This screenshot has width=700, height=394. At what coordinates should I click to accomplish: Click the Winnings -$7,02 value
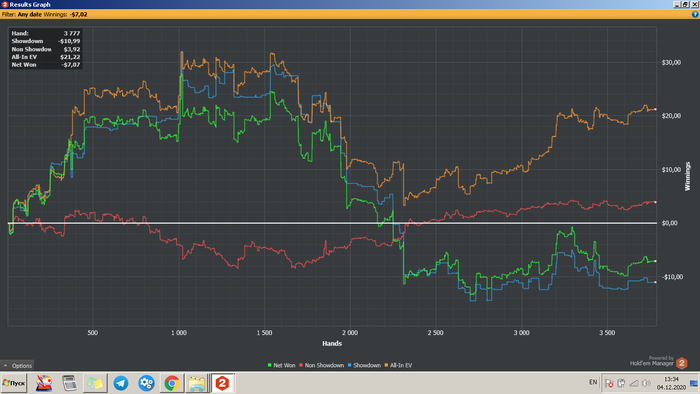(78, 14)
